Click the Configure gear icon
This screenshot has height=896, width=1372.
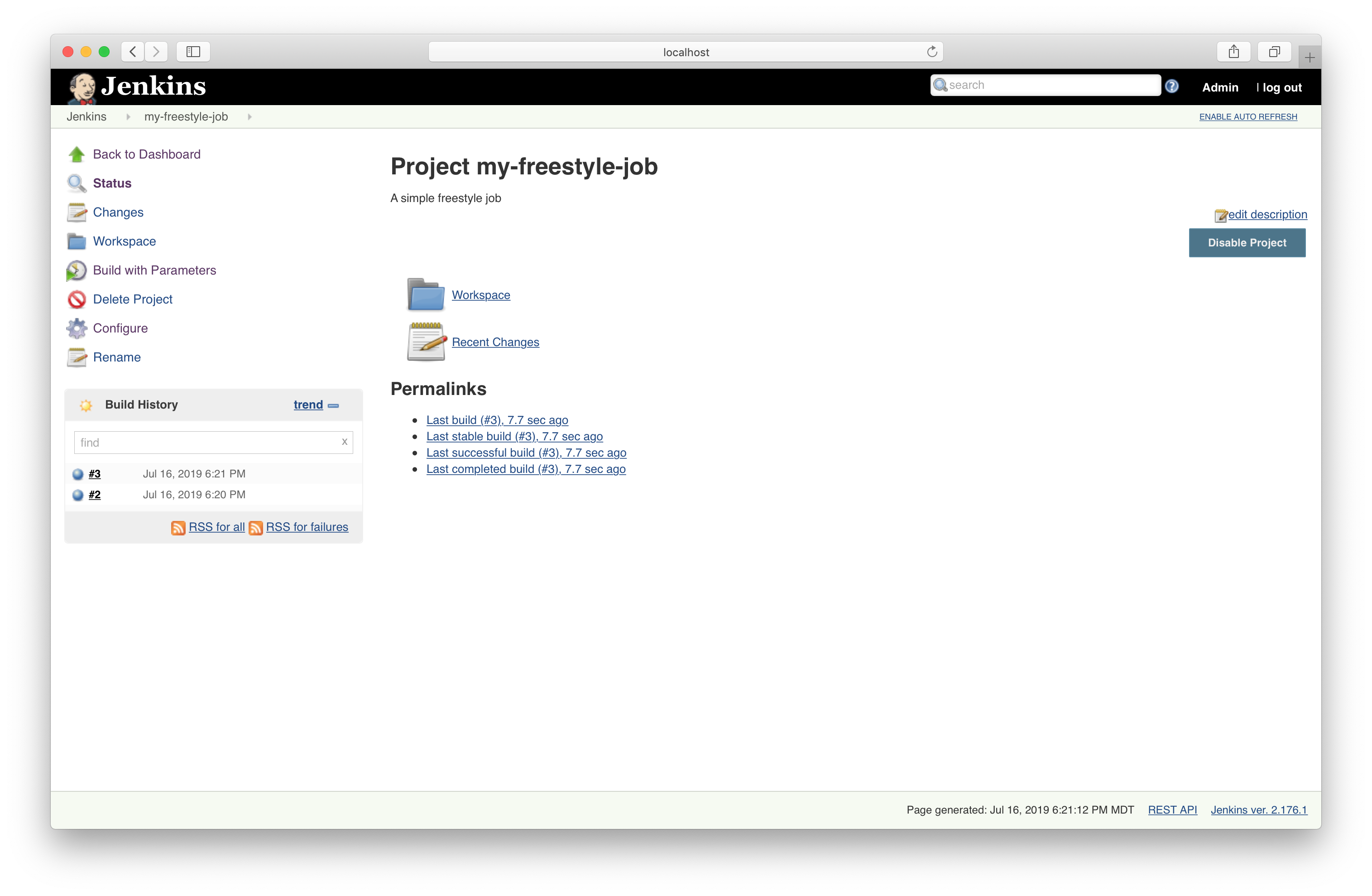77,329
